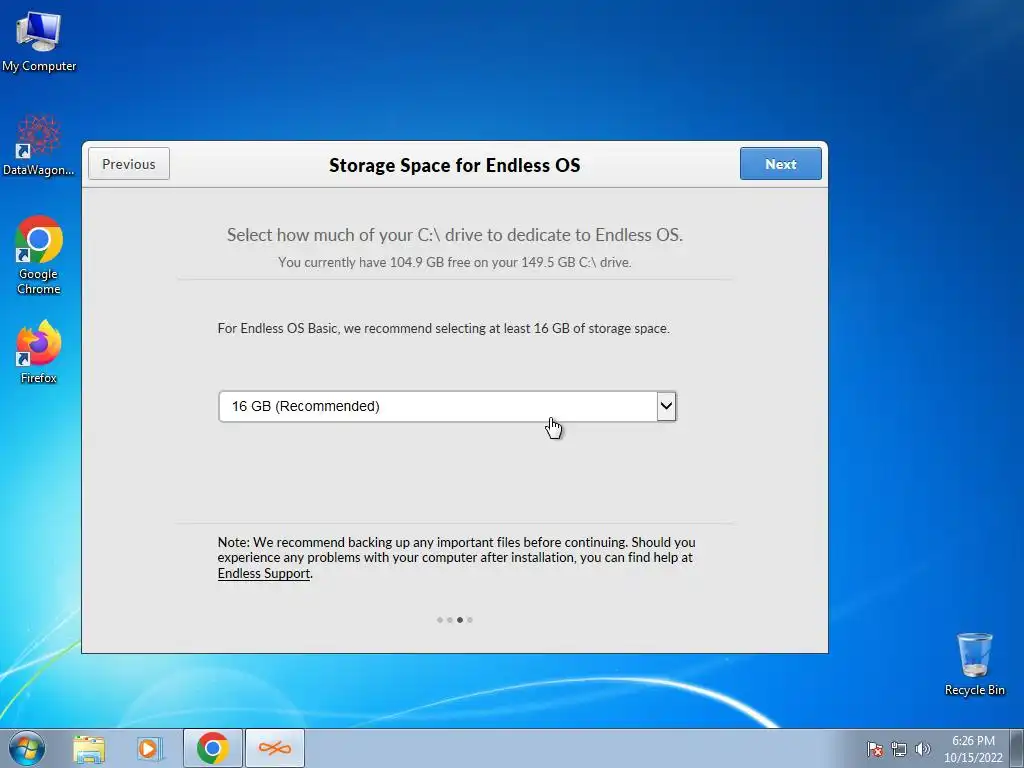The image size is (1024, 768).
Task: Go back with the Previous button
Action: 129,164
